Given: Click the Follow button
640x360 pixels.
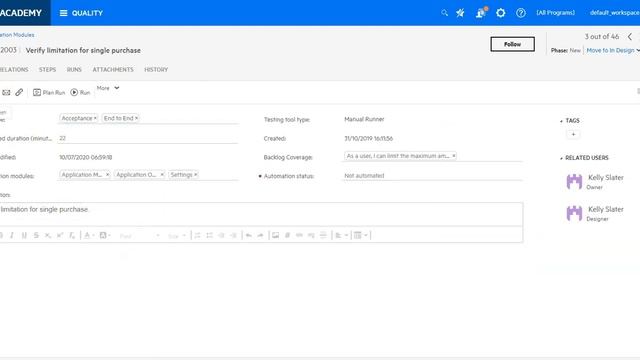Looking at the screenshot, I should pyautogui.click(x=513, y=44).
